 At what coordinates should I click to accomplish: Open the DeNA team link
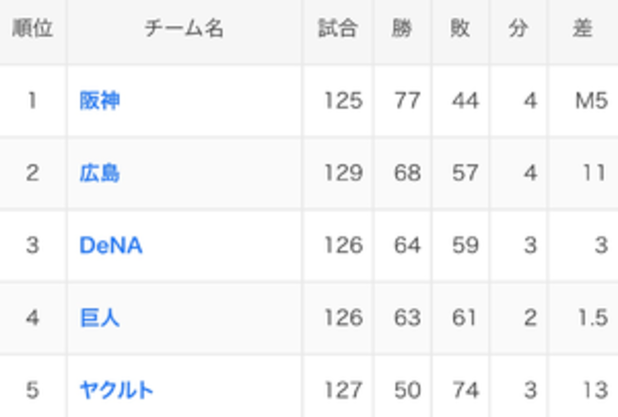[111, 245]
